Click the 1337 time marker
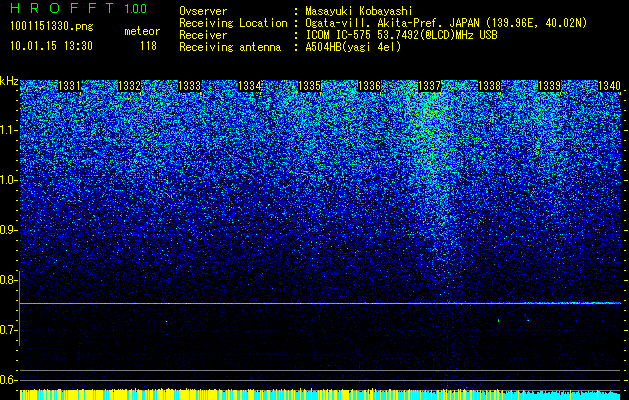Screen dimensions: 629x400 point(430,86)
